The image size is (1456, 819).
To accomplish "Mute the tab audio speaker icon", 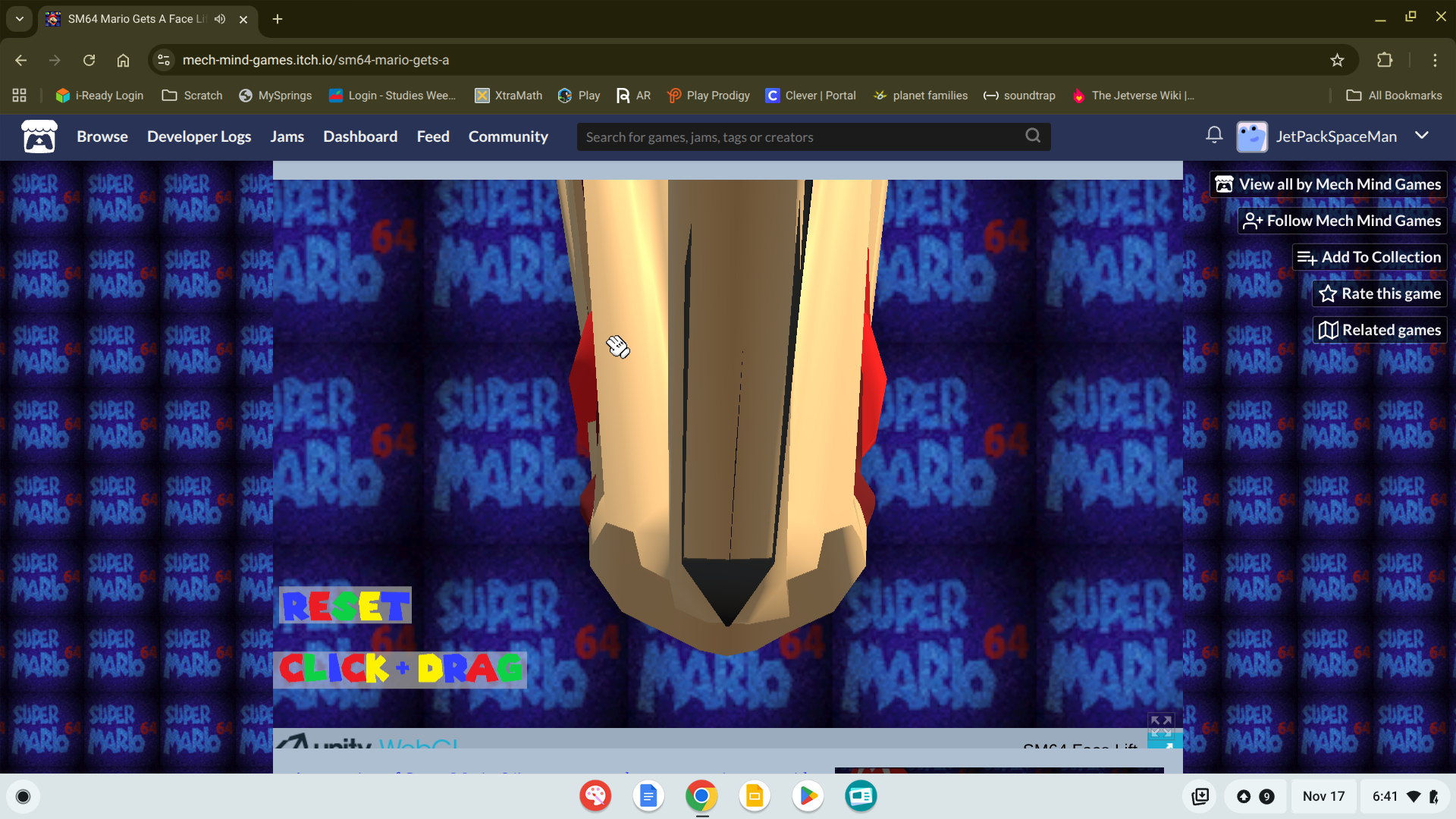I will pyautogui.click(x=220, y=19).
